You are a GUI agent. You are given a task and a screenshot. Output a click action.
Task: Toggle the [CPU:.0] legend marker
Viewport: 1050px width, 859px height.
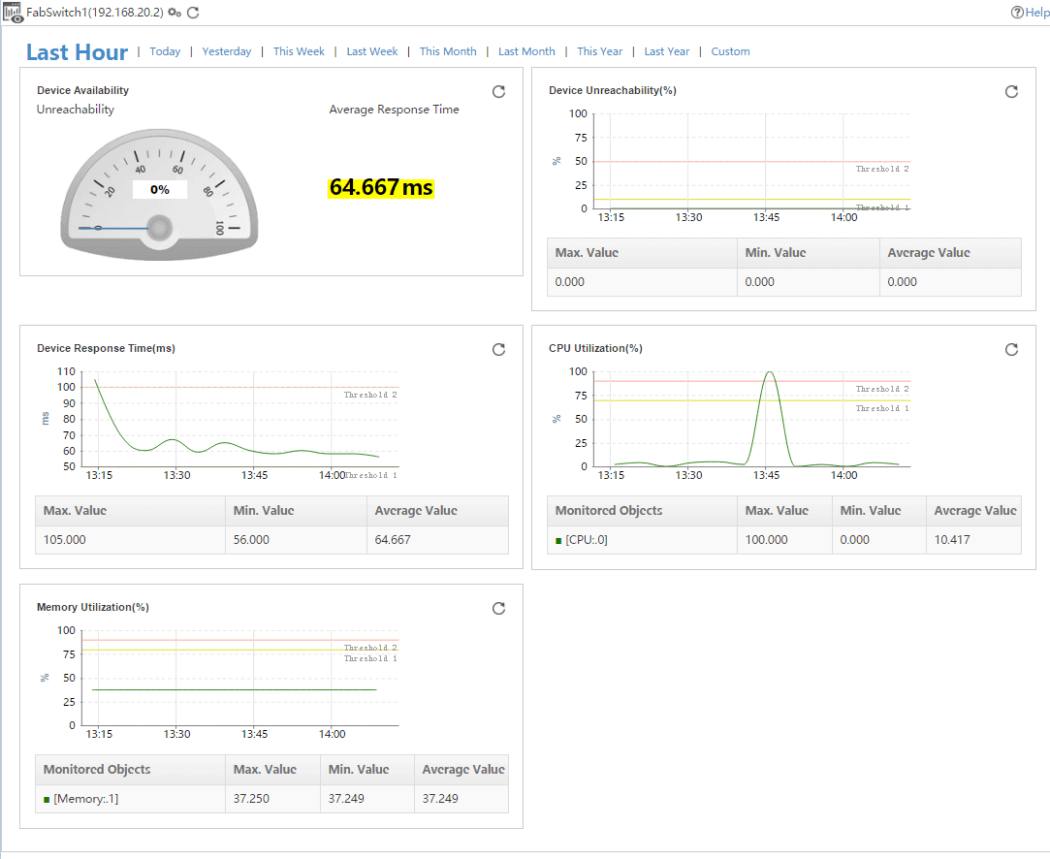coord(558,541)
